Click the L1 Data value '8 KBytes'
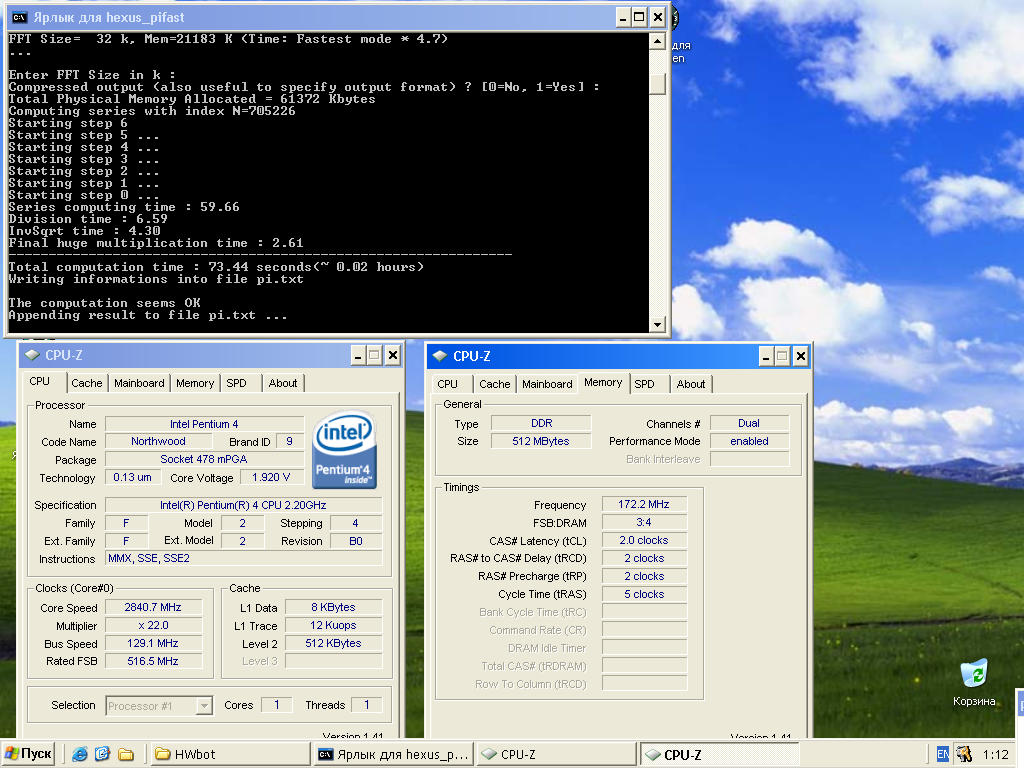This screenshot has width=1024, height=768. (333, 607)
